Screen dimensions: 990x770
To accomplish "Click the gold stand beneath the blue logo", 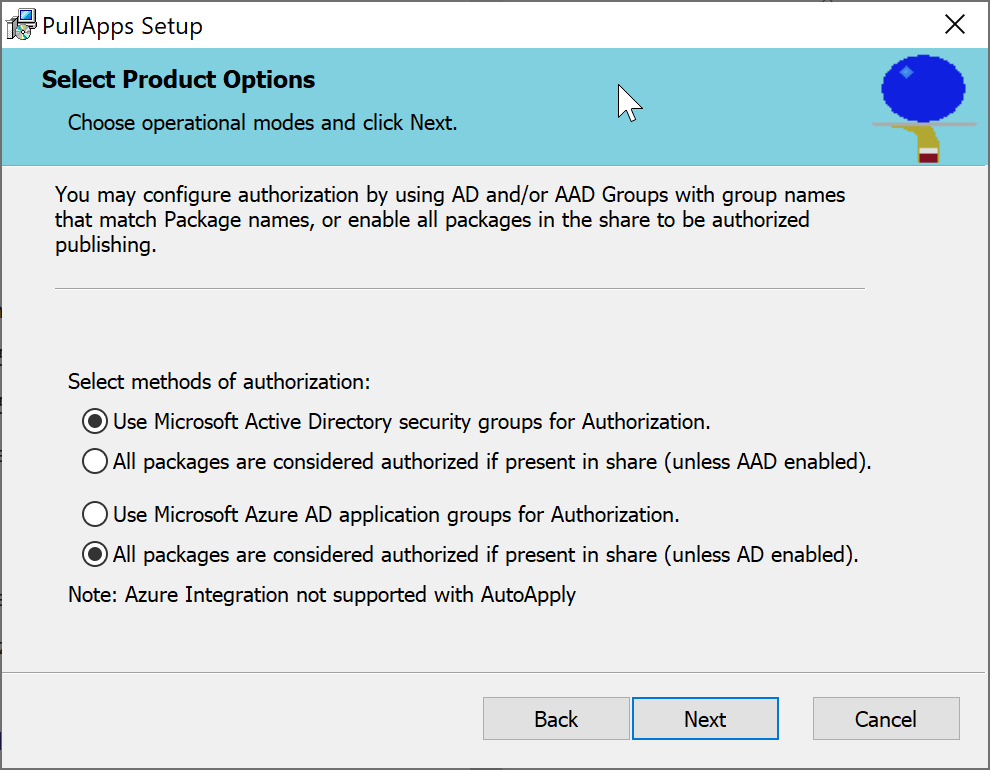I will point(925,143).
